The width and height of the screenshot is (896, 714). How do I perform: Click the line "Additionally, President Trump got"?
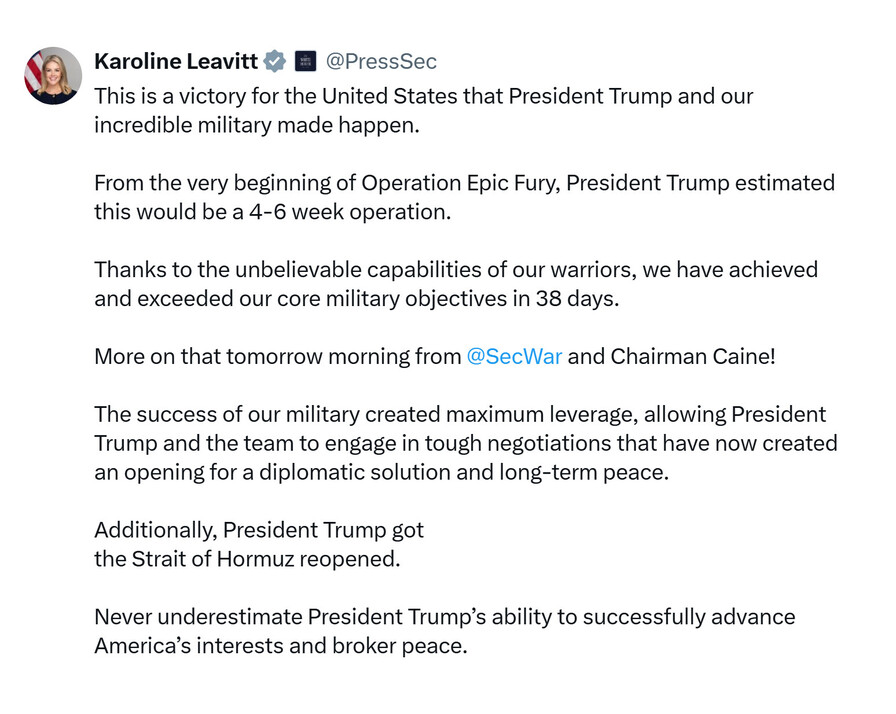click(x=259, y=530)
